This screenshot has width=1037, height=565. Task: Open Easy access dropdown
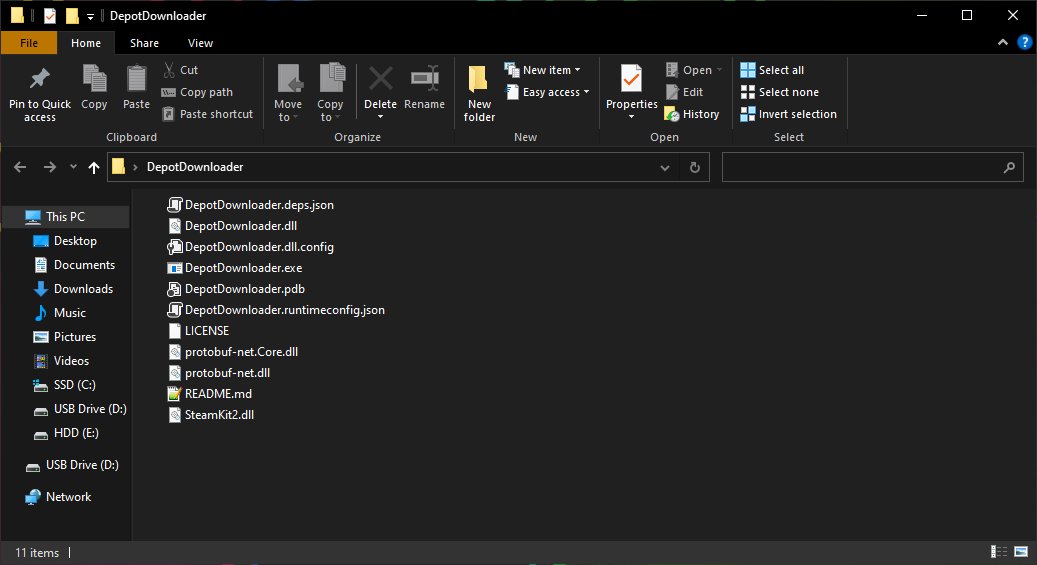(x=547, y=92)
